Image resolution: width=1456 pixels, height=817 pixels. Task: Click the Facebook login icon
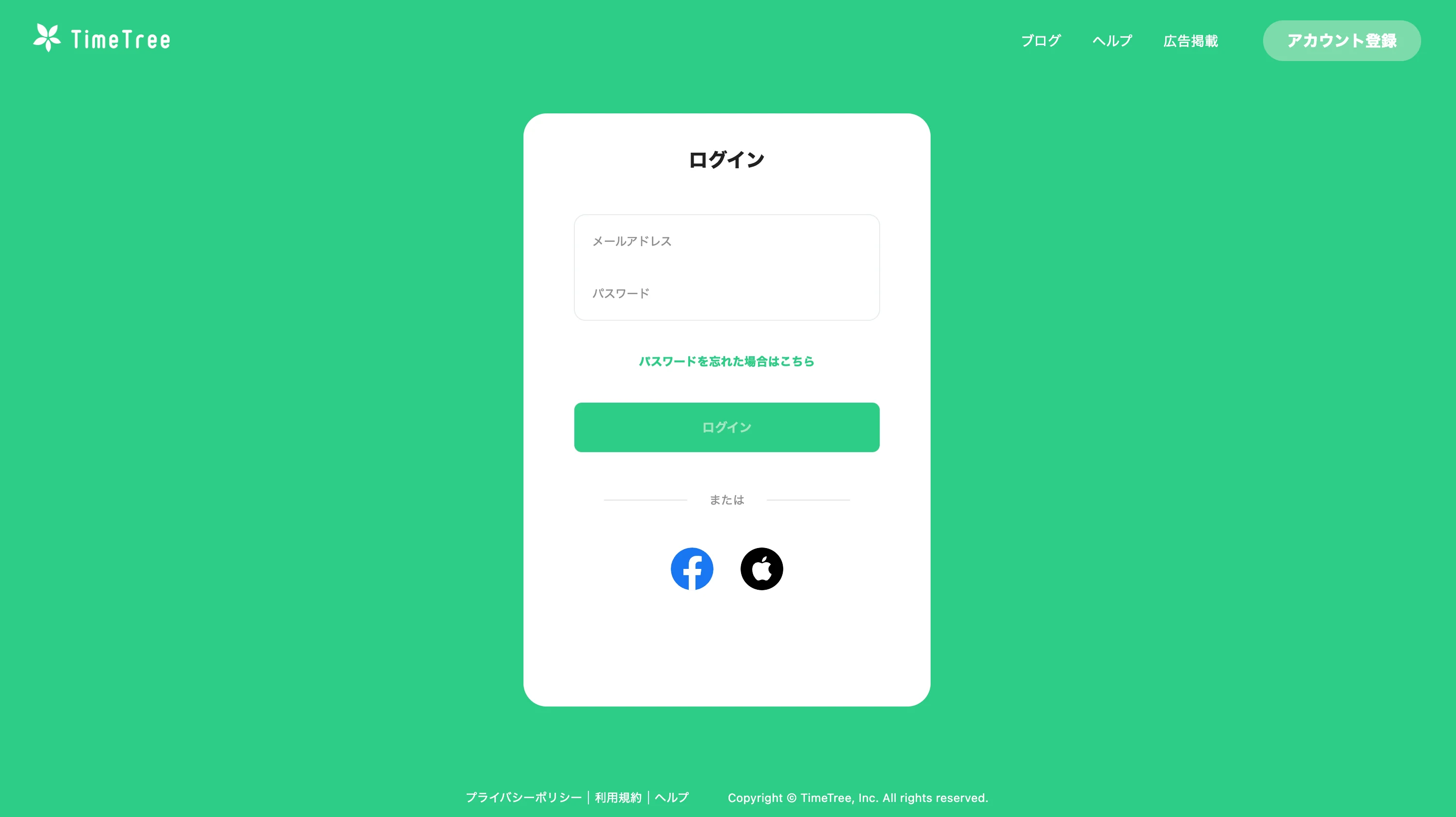[692, 568]
